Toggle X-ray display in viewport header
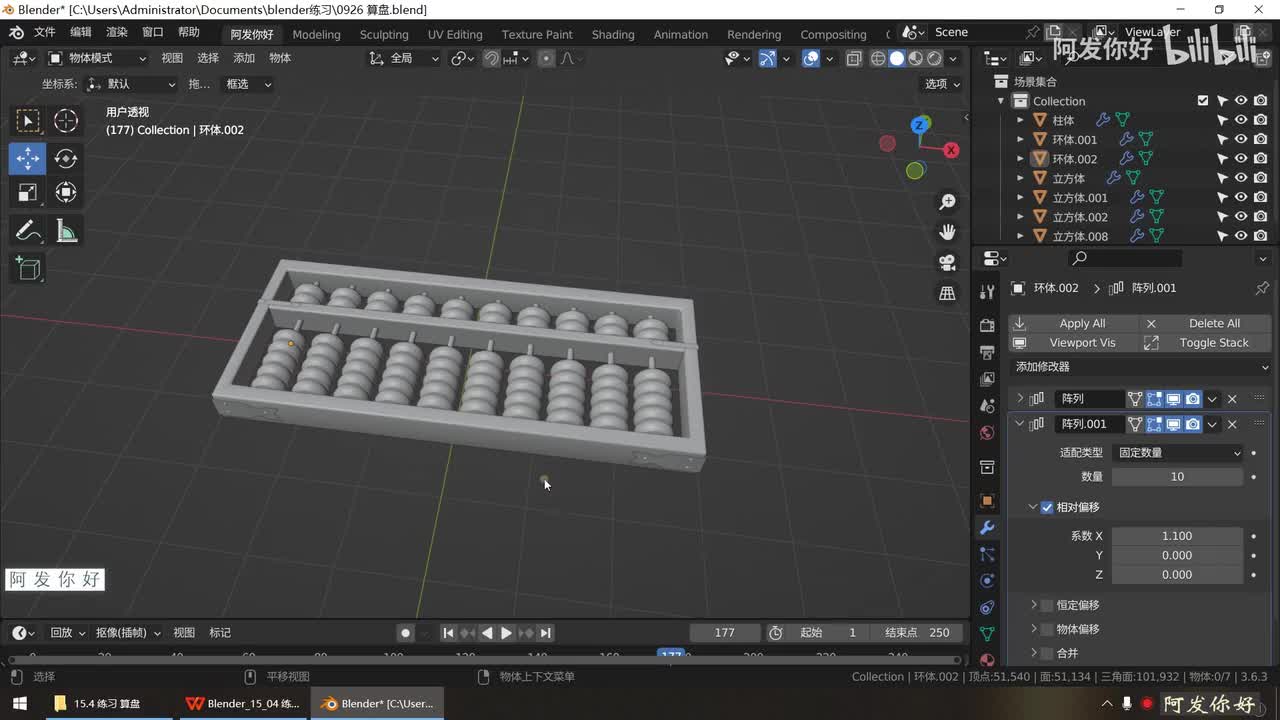 coord(853,59)
